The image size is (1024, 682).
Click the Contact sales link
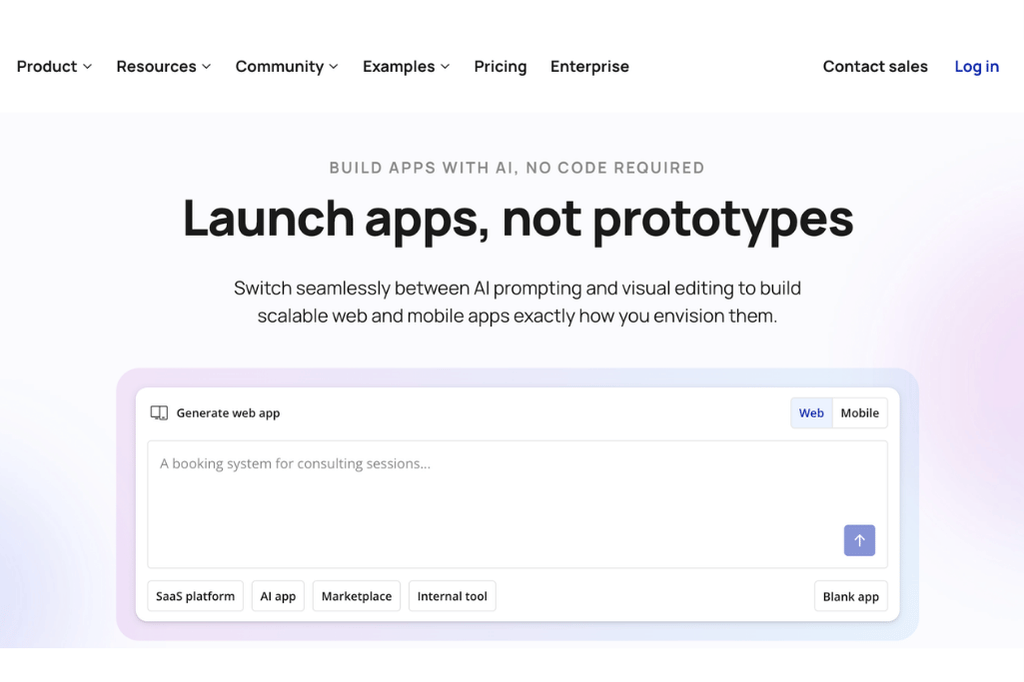tap(875, 67)
